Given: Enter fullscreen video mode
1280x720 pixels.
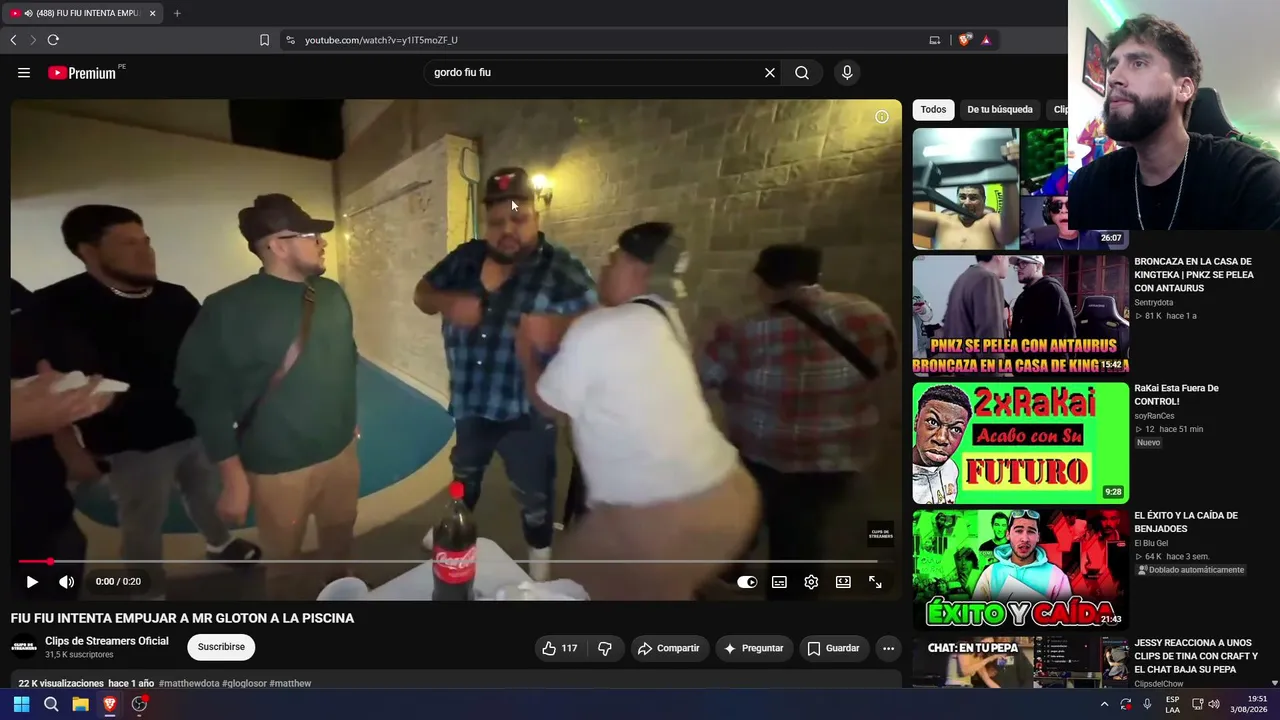Looking at the screenshot, I should [x=875, y=582].
